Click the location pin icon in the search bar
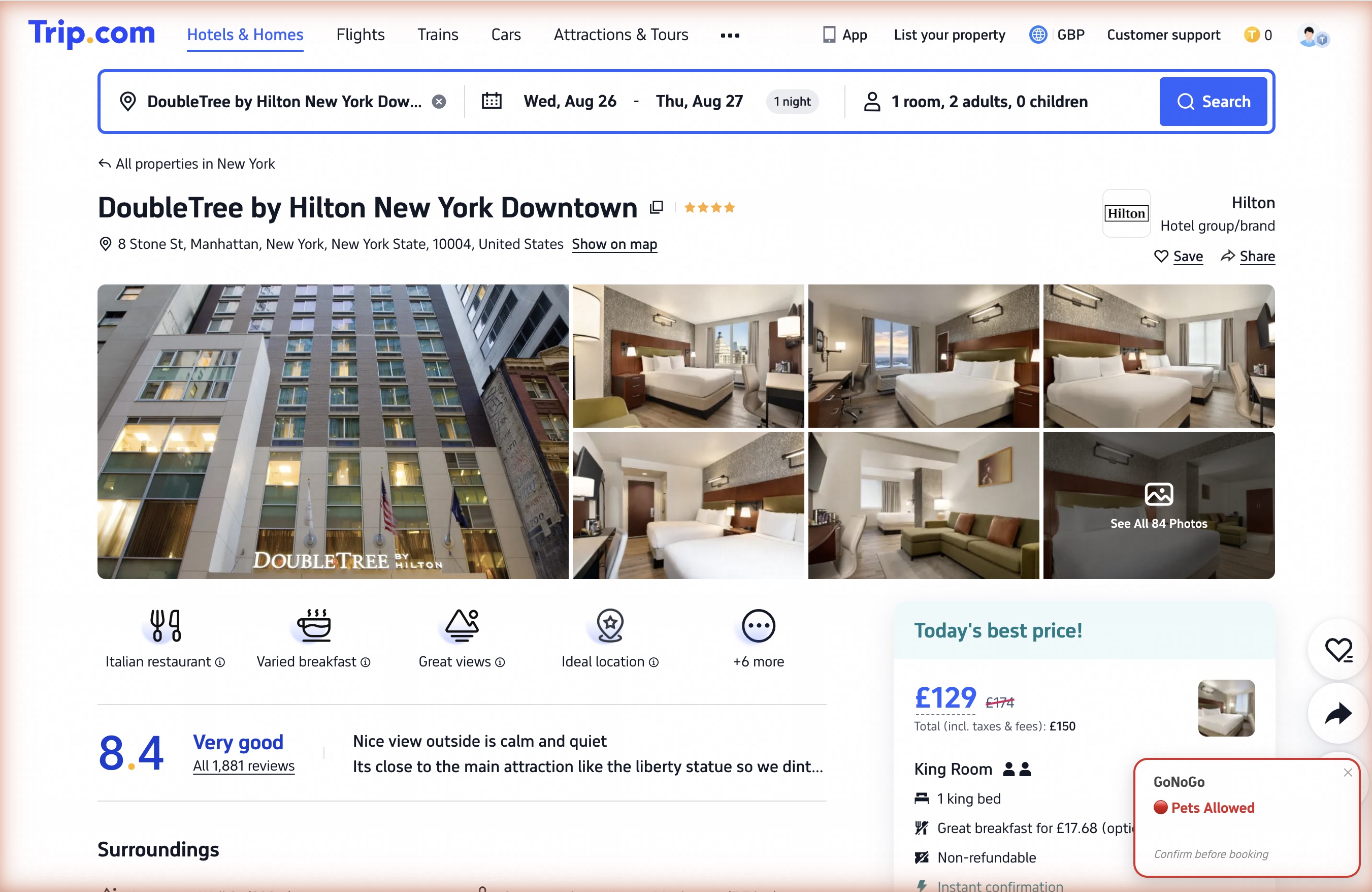This screenshot has height=892, width=1372. tap(127, 102)
